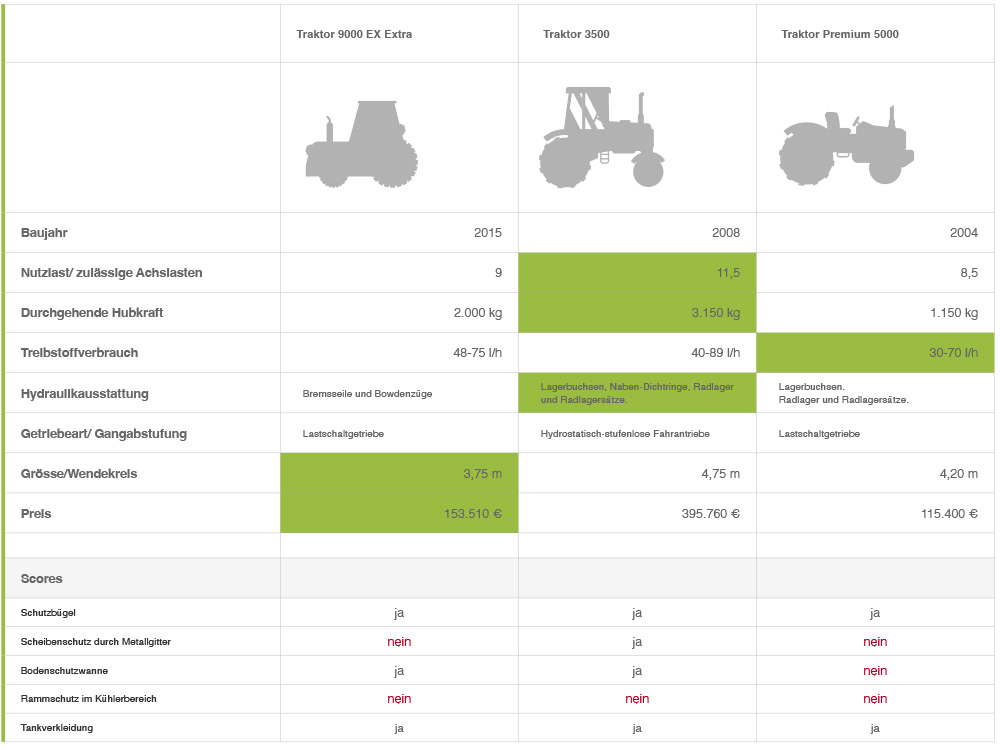Click the Getriebeart/ Gangabstufung row label
The height and width of the screenshot is (750, 1000).
coord(103,434)
